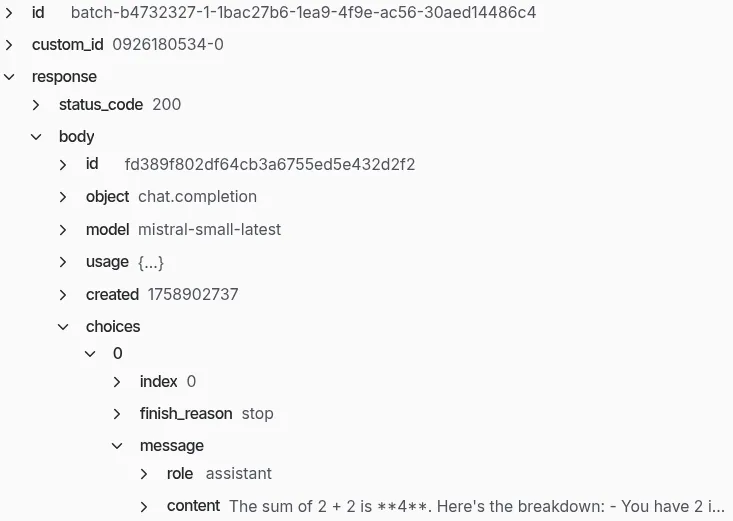
Task: Expand the model row chevron
Action: 64,230
